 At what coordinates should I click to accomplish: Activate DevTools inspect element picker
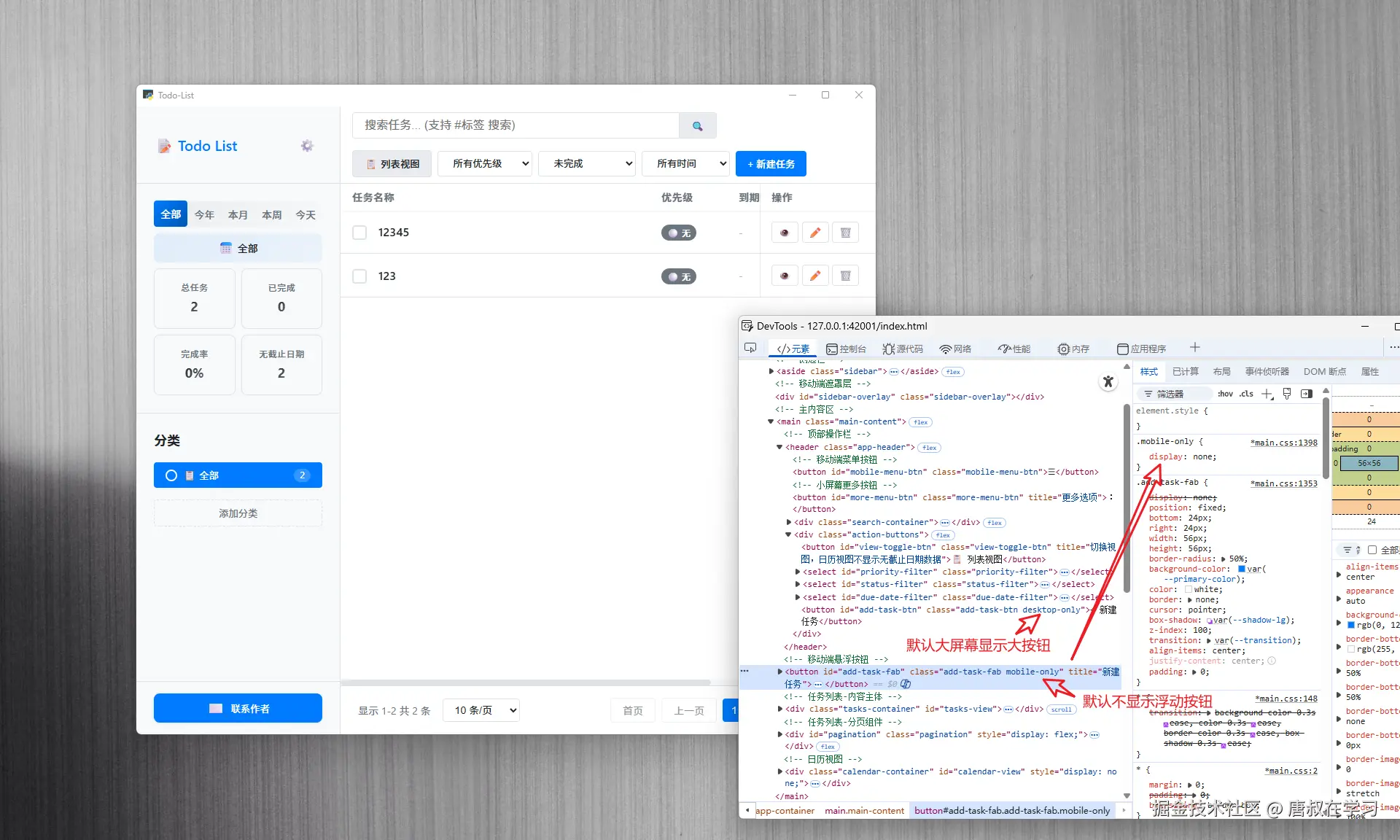[750, 349]
